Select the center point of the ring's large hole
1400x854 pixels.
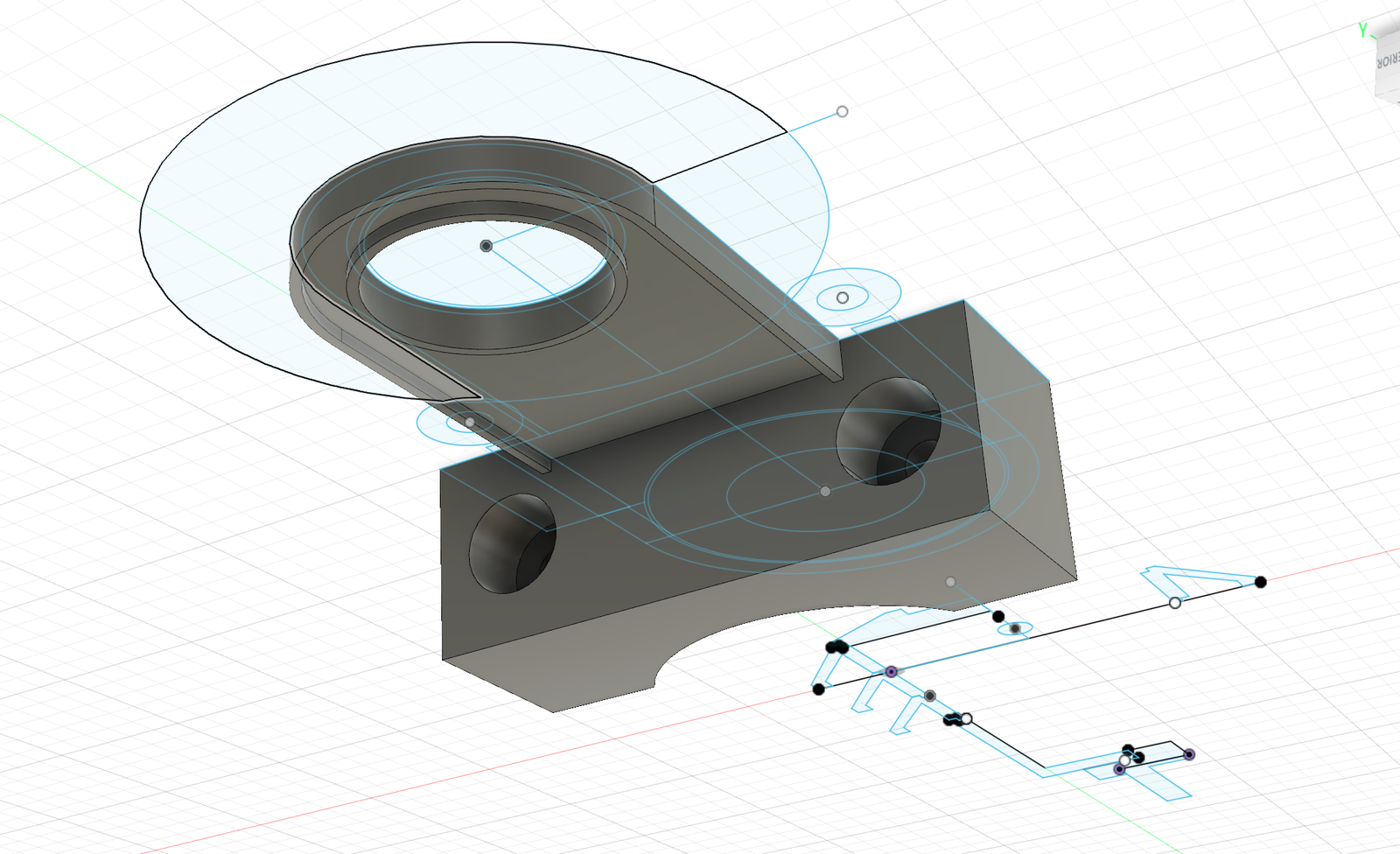(486, 246)
